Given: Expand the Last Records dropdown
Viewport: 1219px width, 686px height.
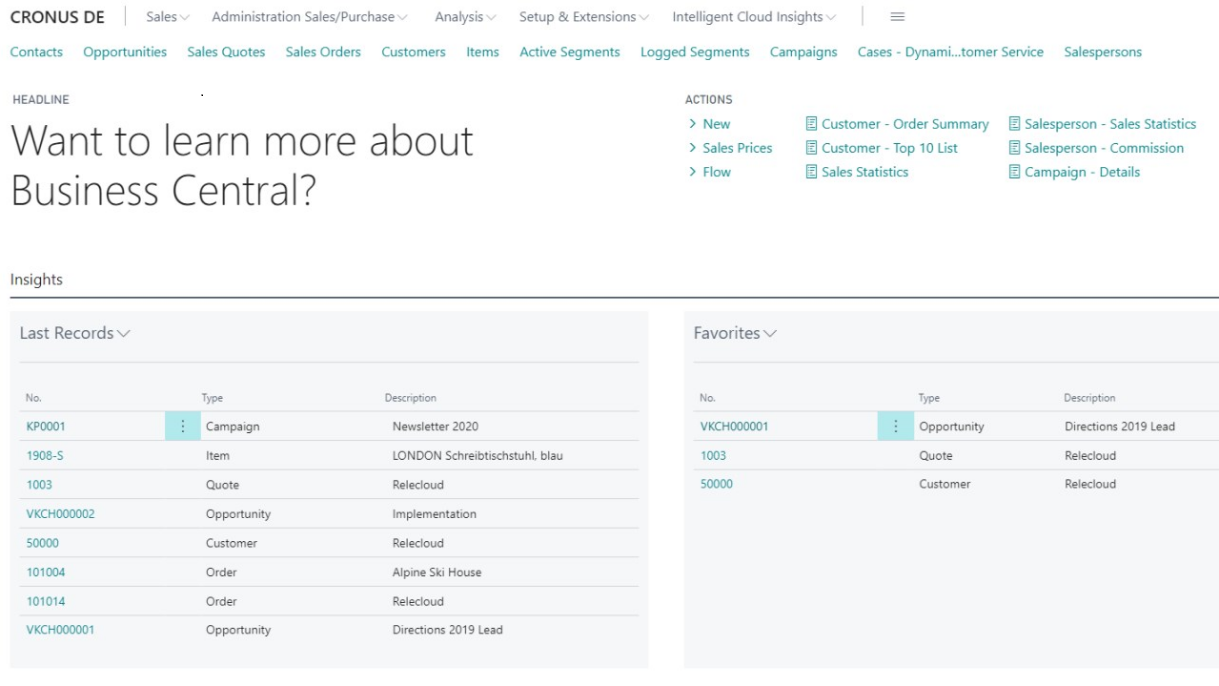Looking at the screenshot, I should coord(75,333).
